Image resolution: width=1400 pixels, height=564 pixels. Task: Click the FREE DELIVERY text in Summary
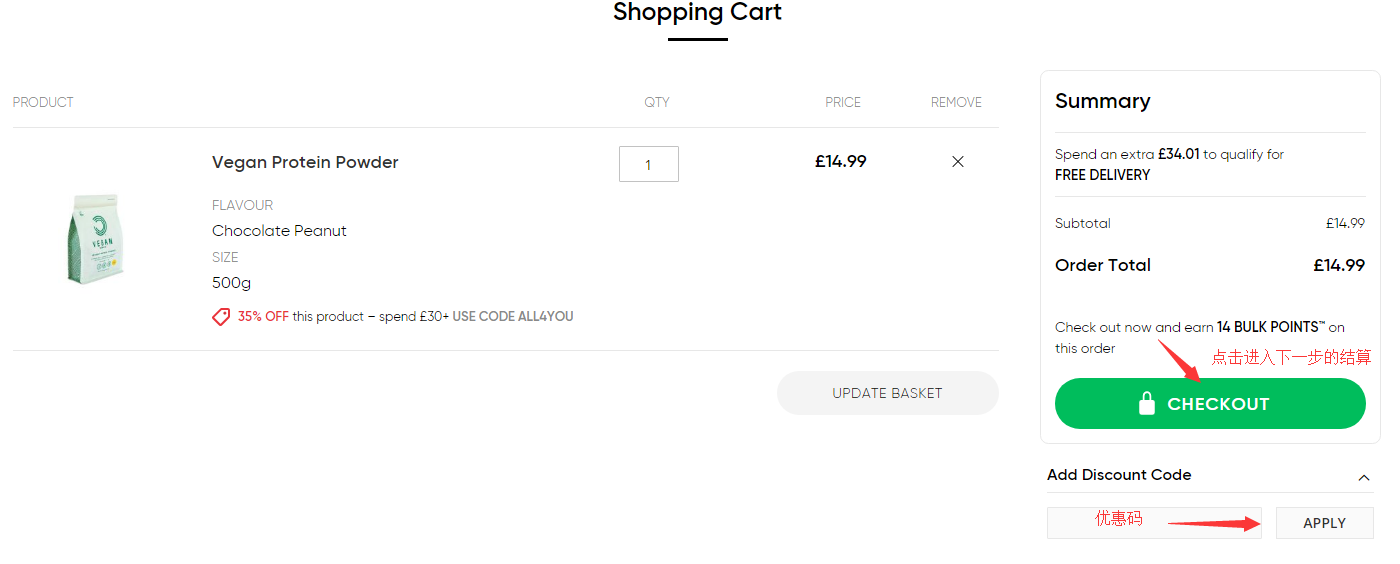pyautogui.click(x=1102, y=175)
